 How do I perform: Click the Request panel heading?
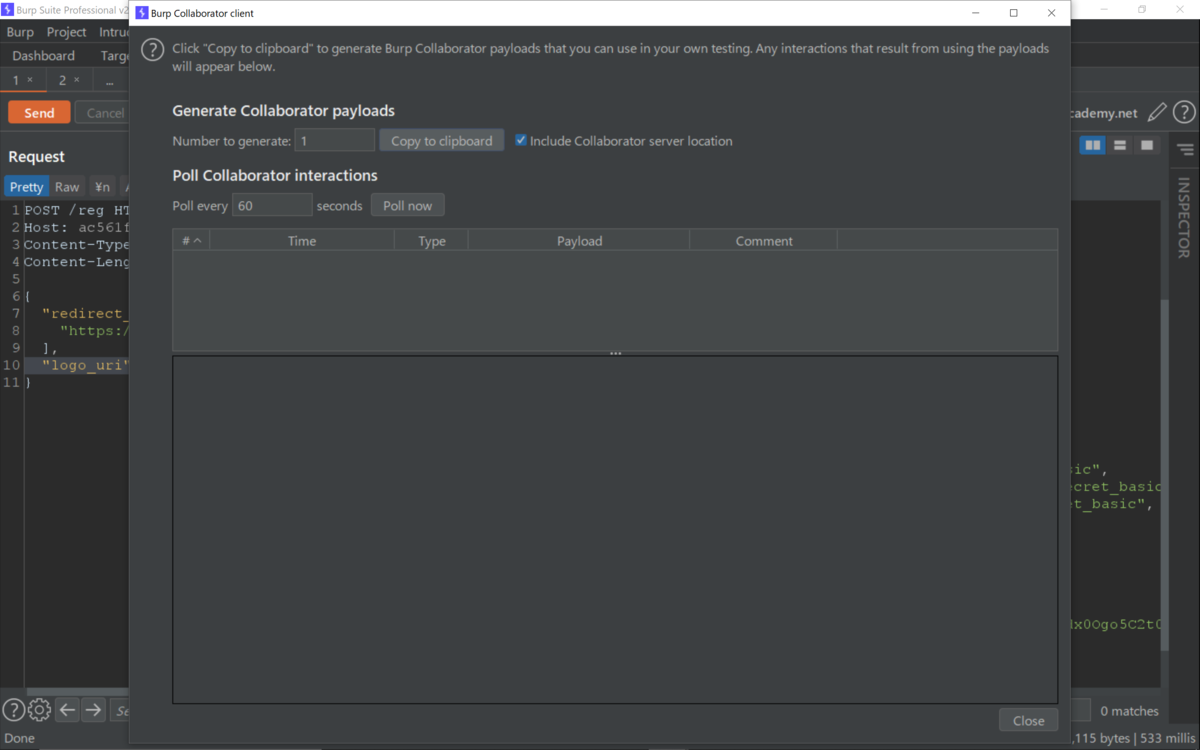(36, 157)
